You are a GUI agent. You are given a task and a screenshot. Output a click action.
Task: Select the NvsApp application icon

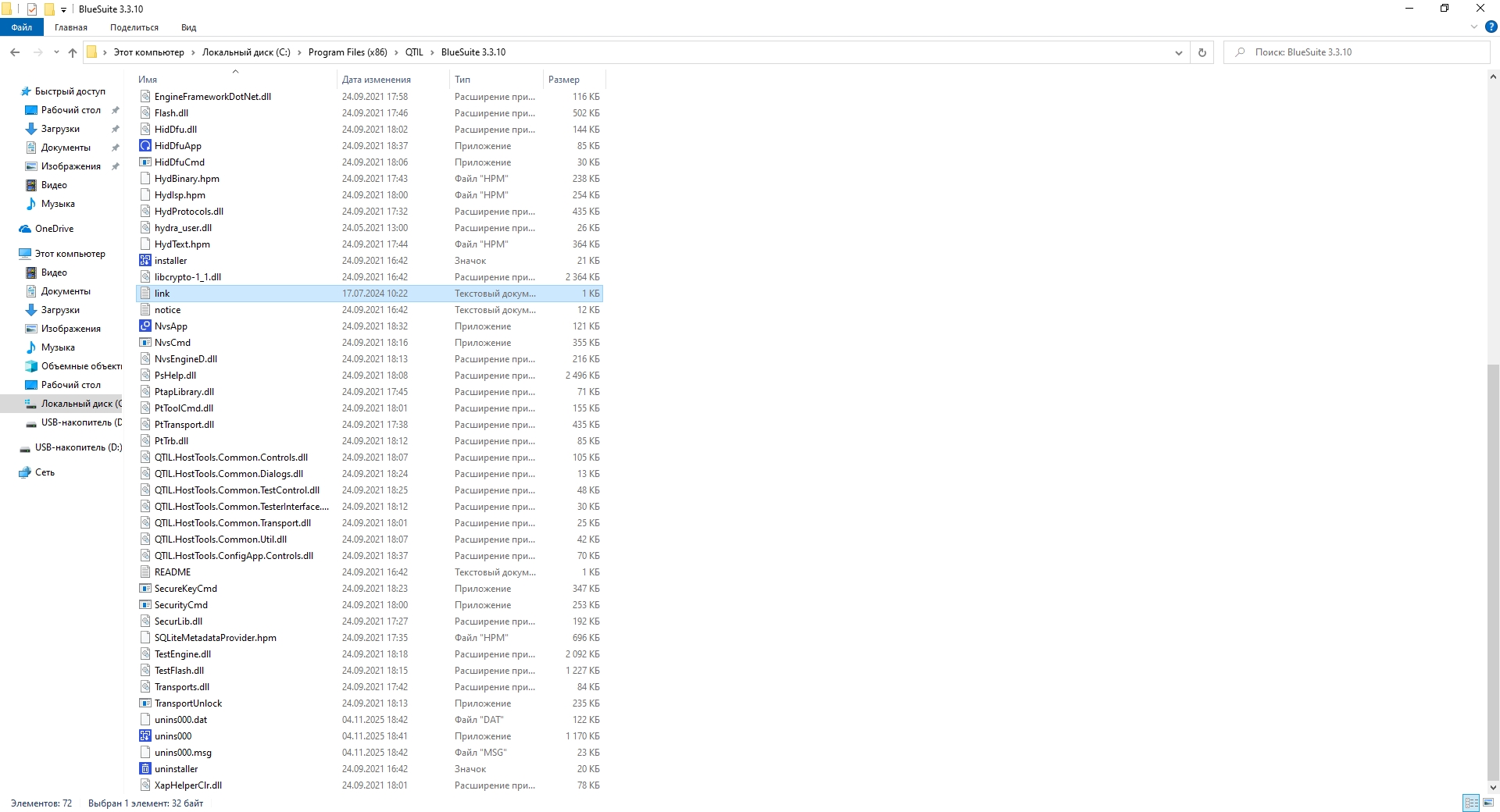(145, 326)
